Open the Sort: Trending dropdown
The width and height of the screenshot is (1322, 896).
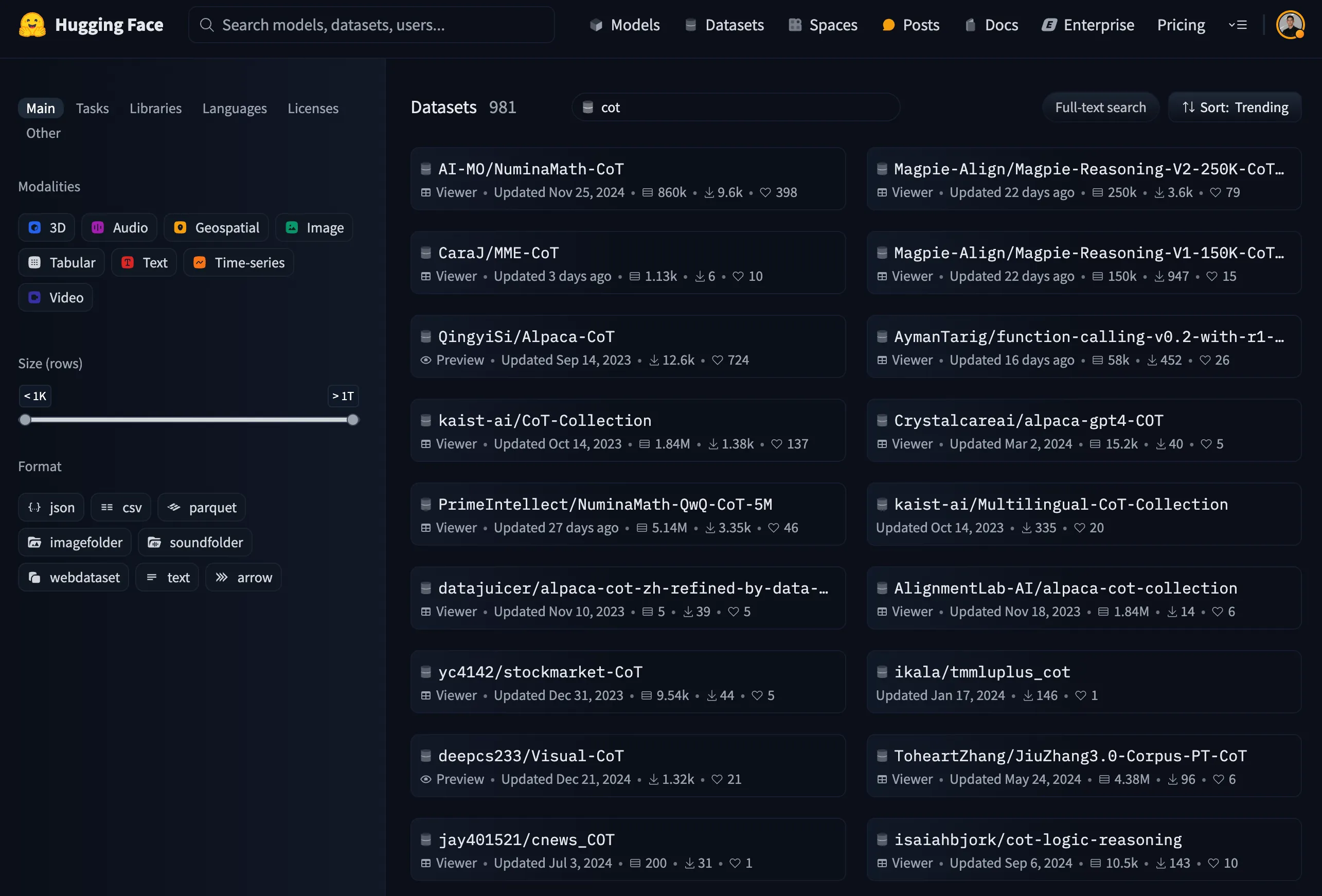pos(1235,107)
